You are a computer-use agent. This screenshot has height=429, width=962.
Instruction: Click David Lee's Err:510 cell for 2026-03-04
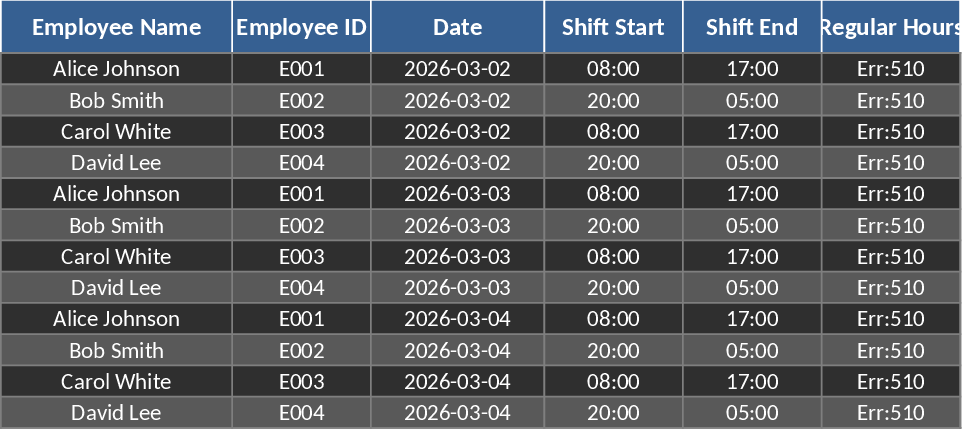coord(891,412)
